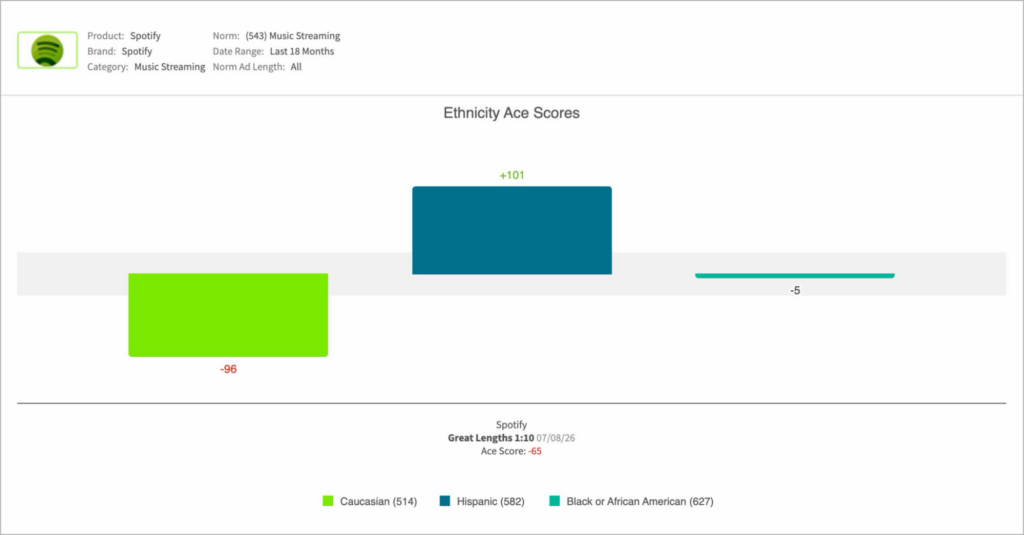Image resolution: width=1024 pixels, height=535 pixels.
Task: Select the -5 value label
Action: [x=795, y=291]
